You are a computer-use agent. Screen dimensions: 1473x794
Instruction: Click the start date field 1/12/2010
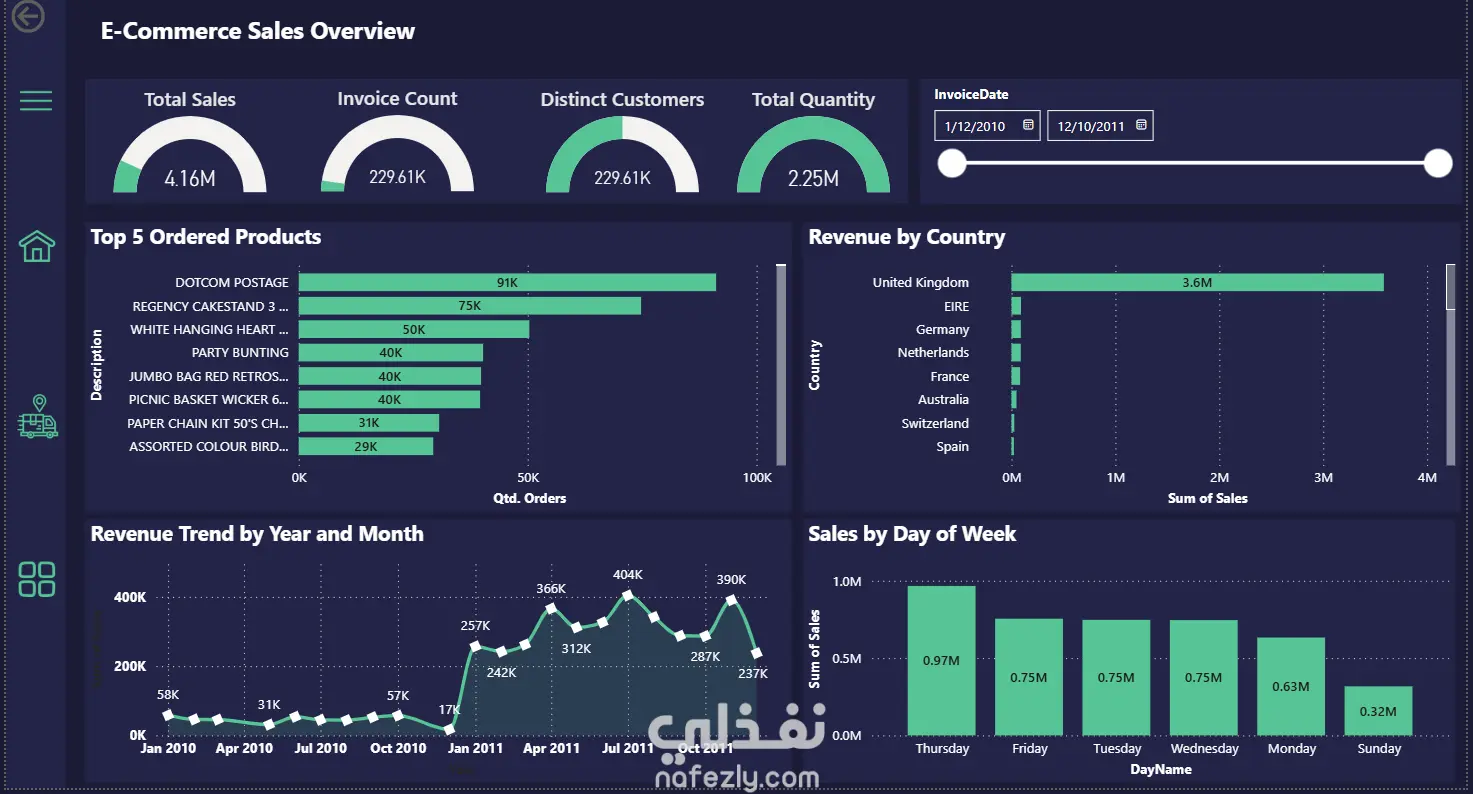(987, 126)
